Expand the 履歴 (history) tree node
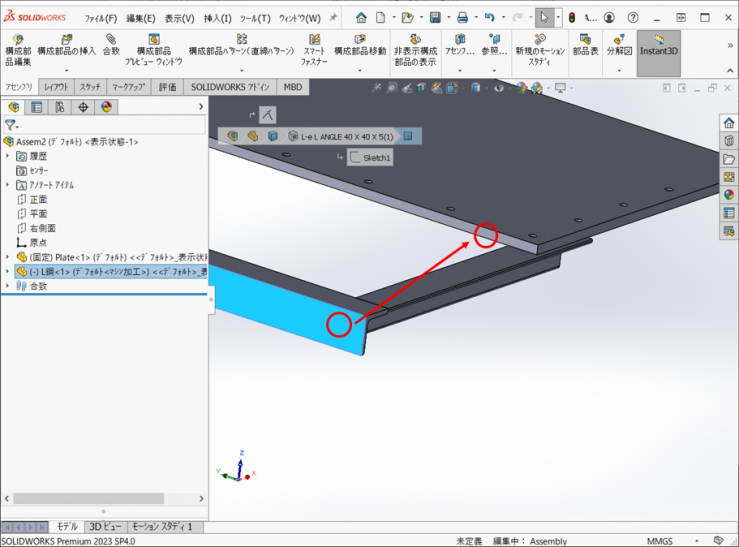739x547 pixels. 8,157
